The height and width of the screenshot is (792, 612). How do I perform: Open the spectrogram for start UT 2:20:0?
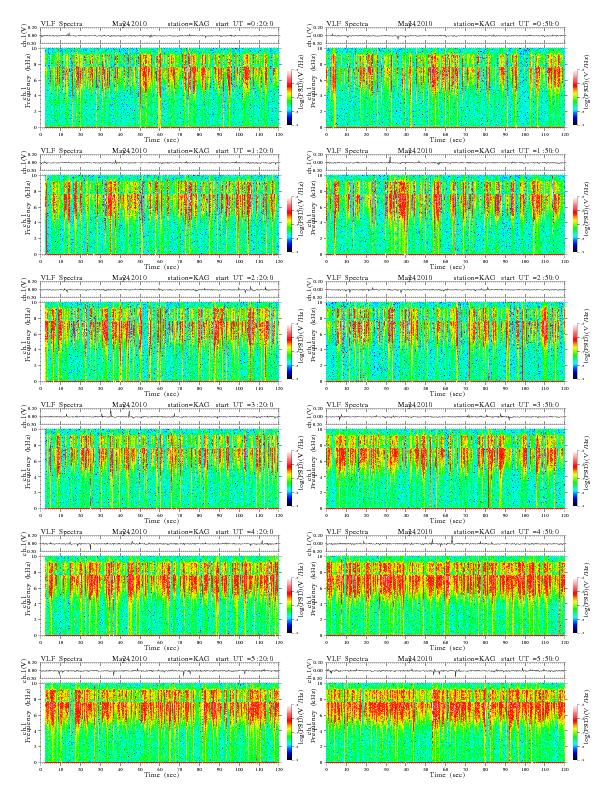[160, 342]
